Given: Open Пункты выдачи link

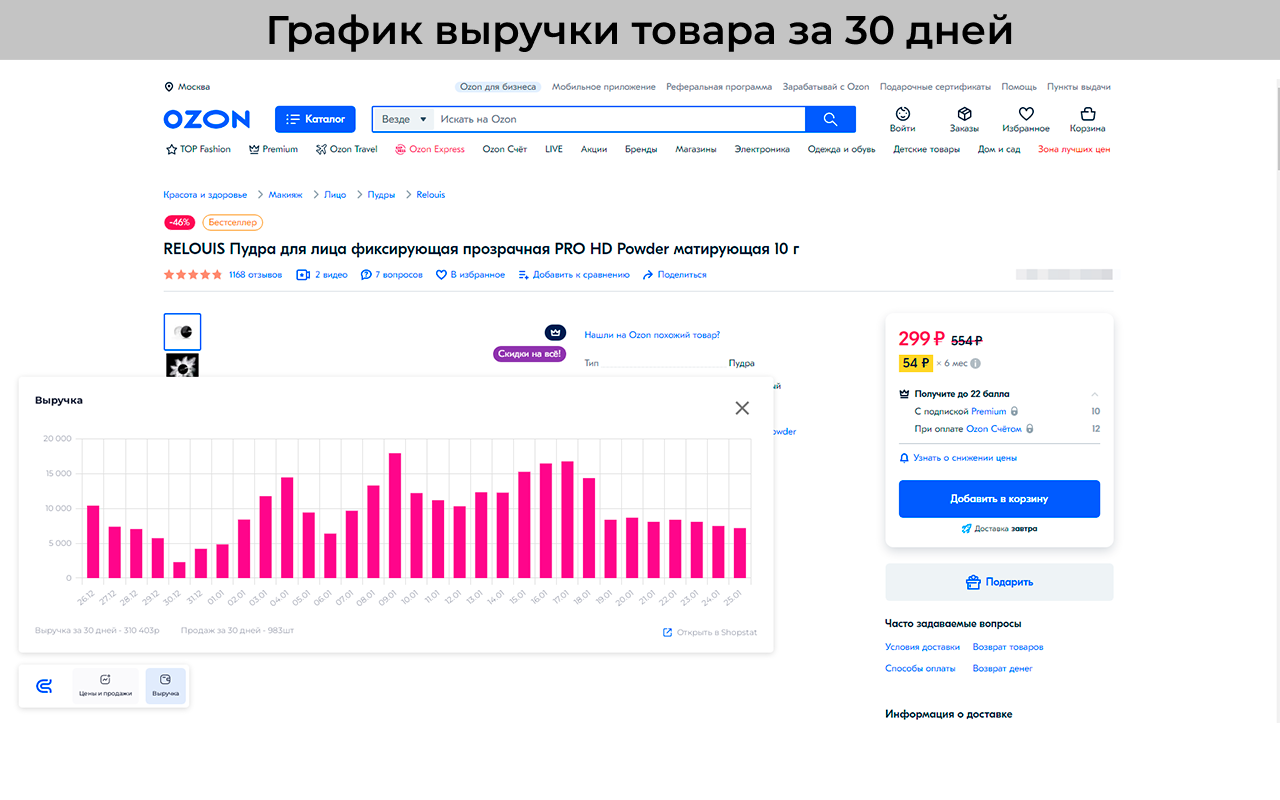Looking at the screenshot, I should (x=1079, y=87).
